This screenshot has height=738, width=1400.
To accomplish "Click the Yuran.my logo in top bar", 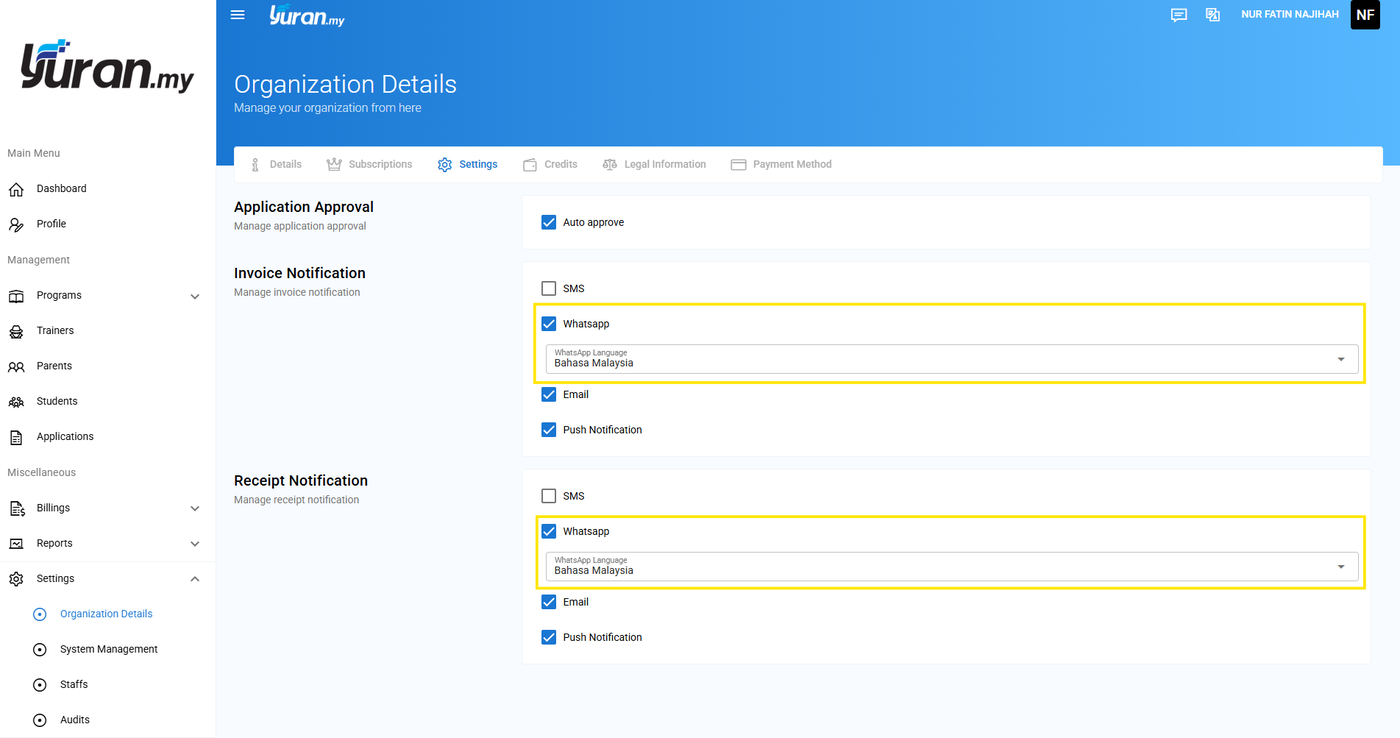I will [307, 15].
